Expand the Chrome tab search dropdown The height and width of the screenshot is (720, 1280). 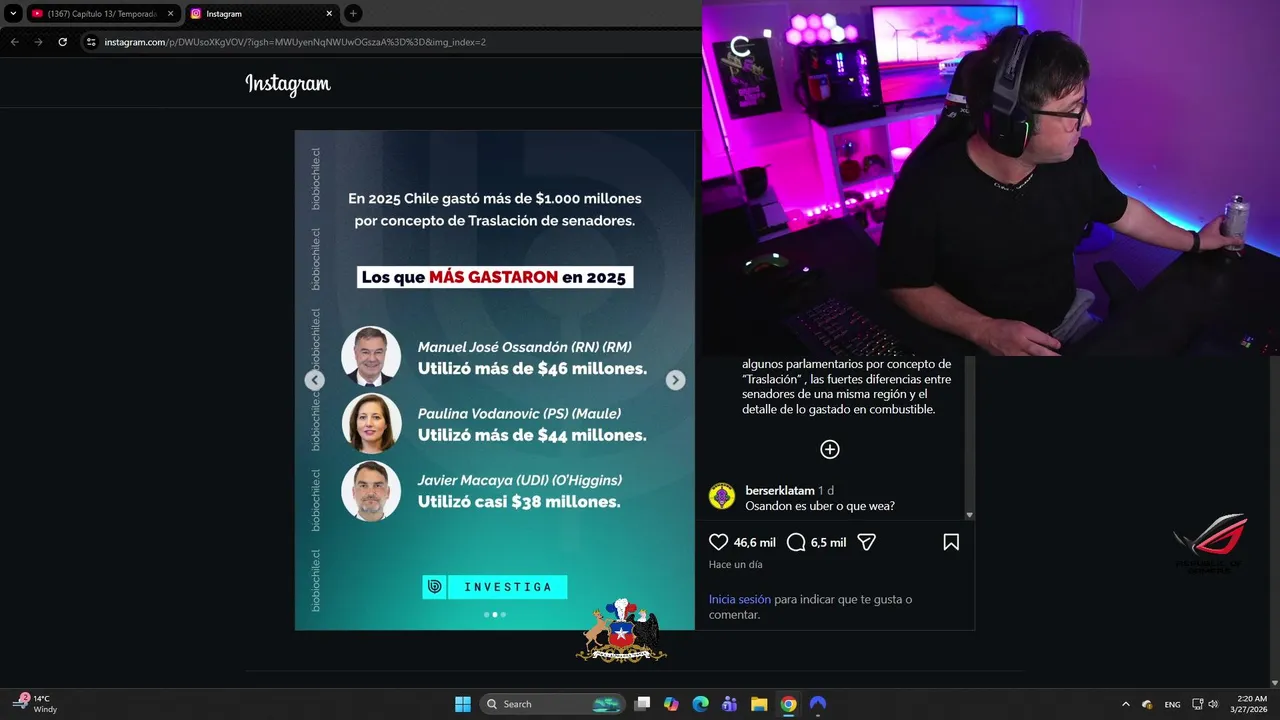[13, 13]
